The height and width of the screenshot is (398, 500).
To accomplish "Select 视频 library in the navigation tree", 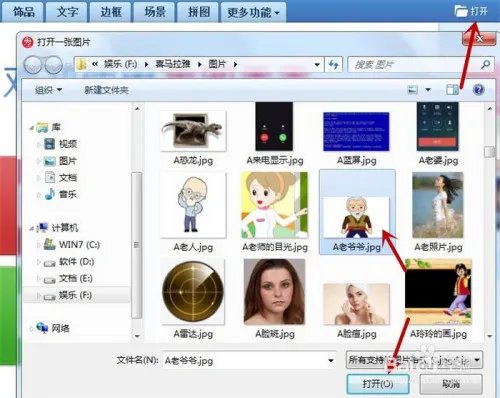I will [x=60, y=144].
